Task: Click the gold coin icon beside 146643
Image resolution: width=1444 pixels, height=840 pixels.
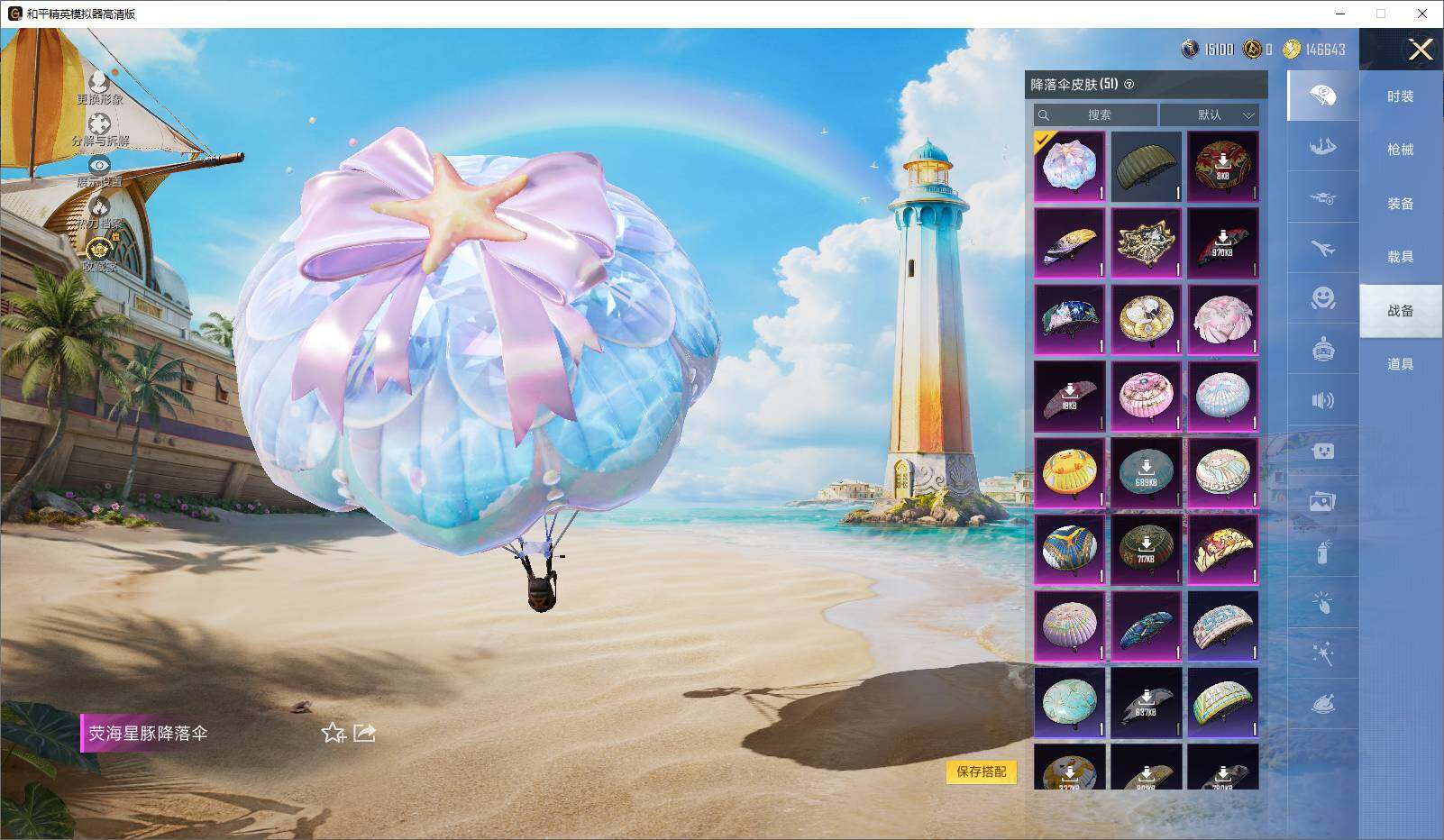Action: click(1292, 49)
